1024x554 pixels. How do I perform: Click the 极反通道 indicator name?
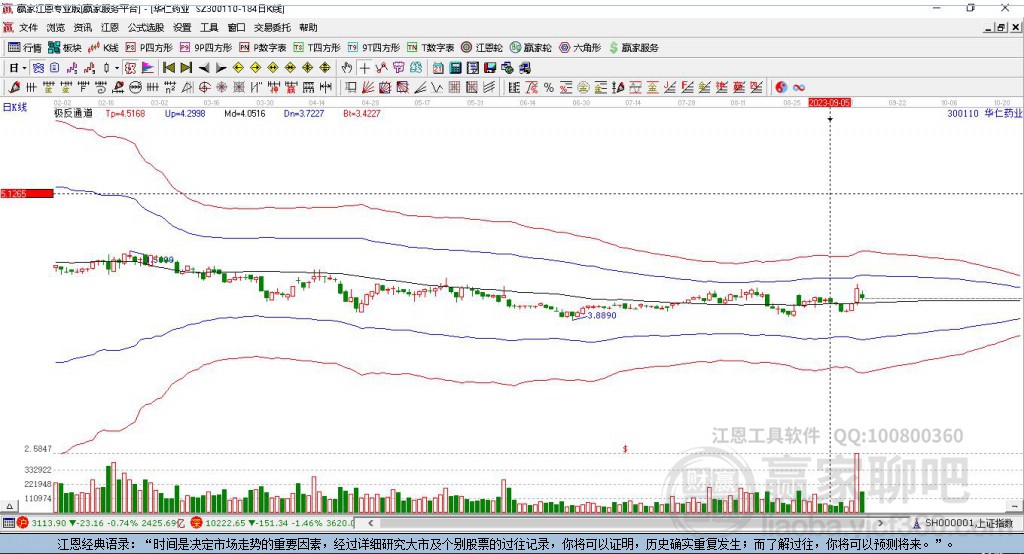73,114
